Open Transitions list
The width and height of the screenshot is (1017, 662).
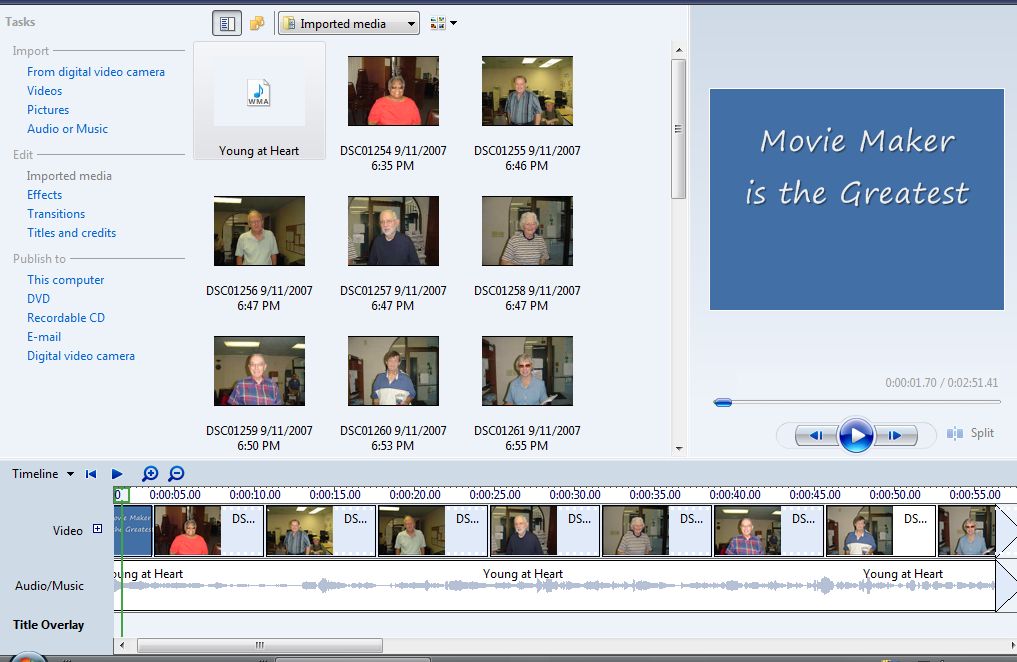(56, 213)
